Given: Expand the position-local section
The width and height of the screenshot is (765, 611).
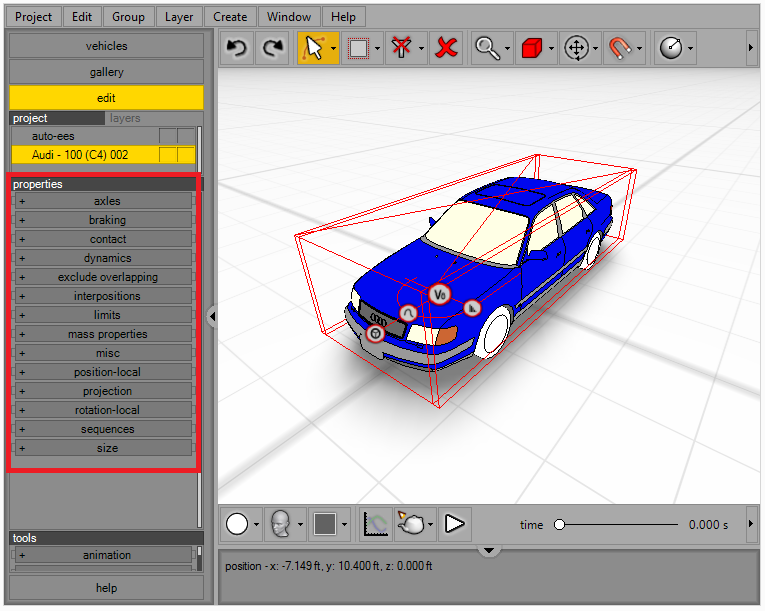Looking at the screenshot, I should pos(103,372).
